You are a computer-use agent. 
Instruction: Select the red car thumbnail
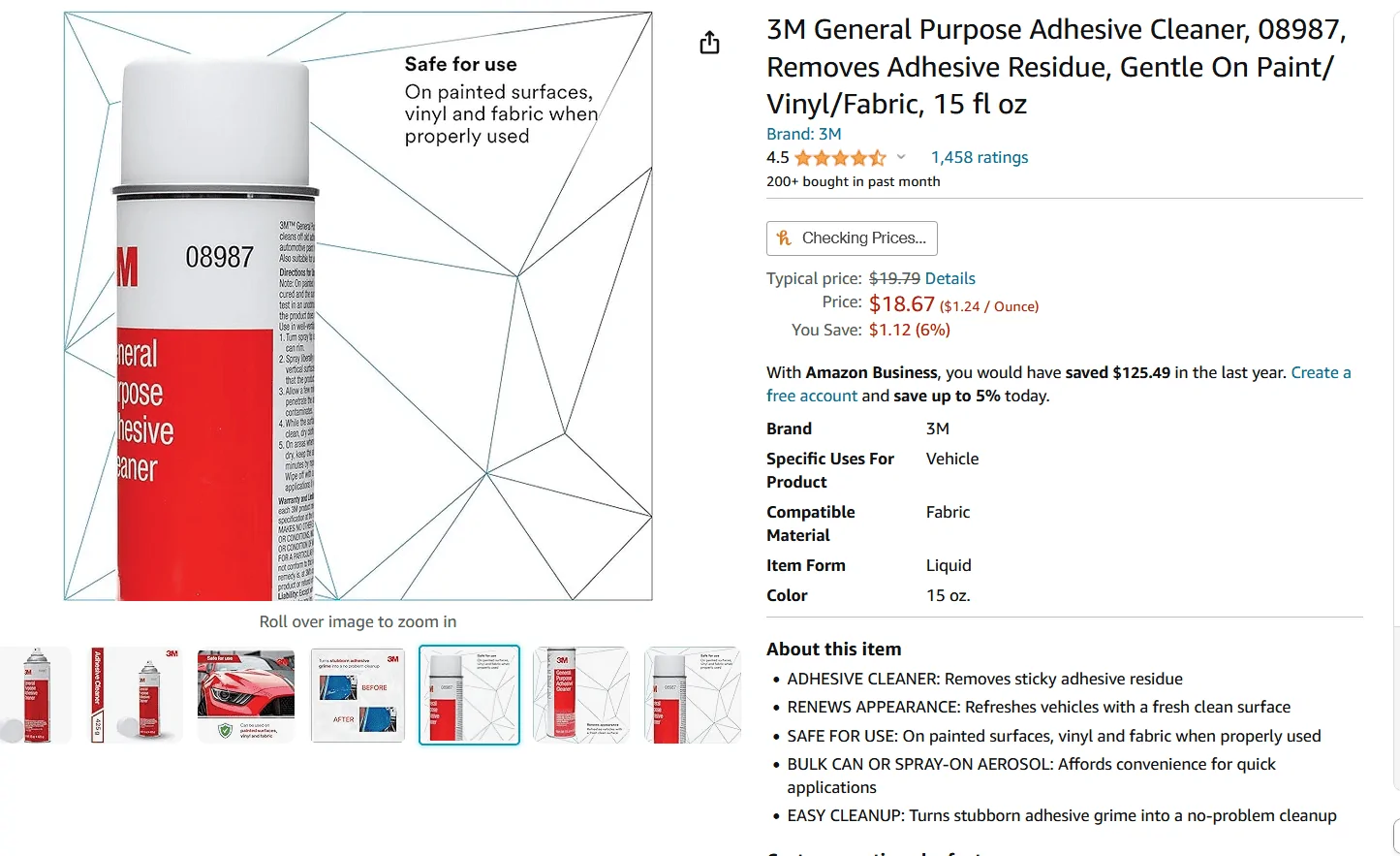[246, 695]
